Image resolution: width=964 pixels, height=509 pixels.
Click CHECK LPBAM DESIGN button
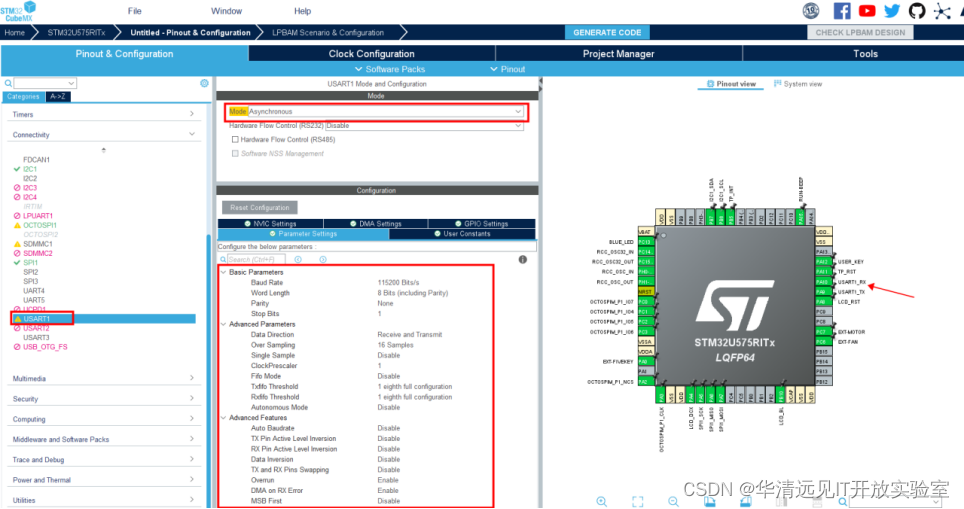860,33
